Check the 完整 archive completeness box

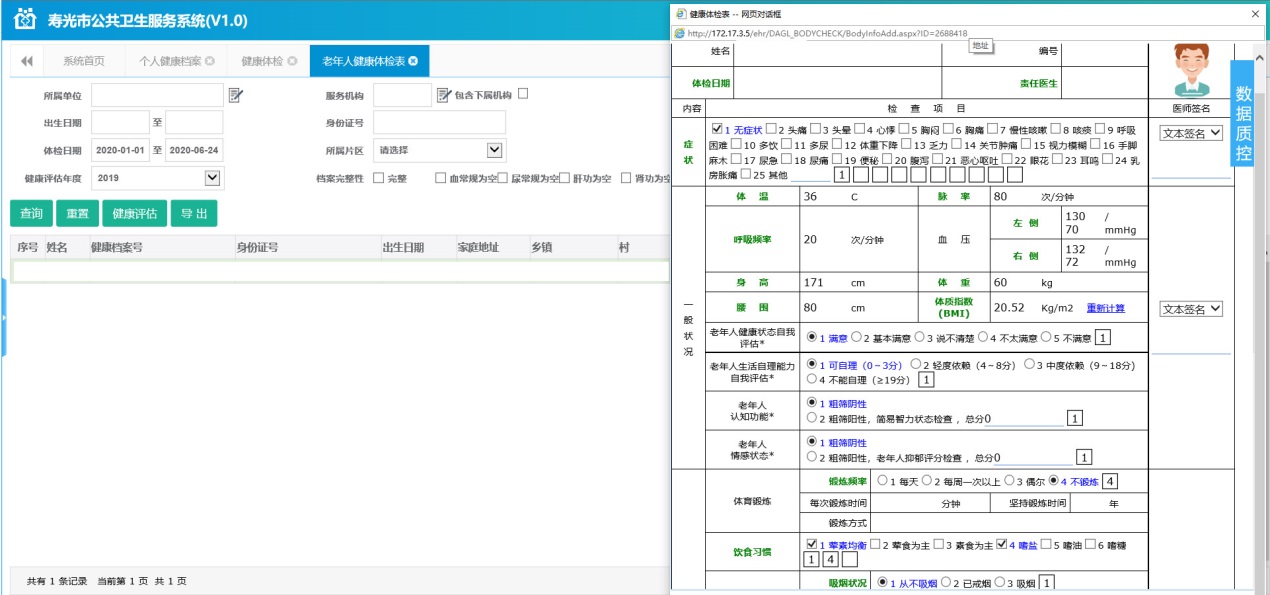379,178
